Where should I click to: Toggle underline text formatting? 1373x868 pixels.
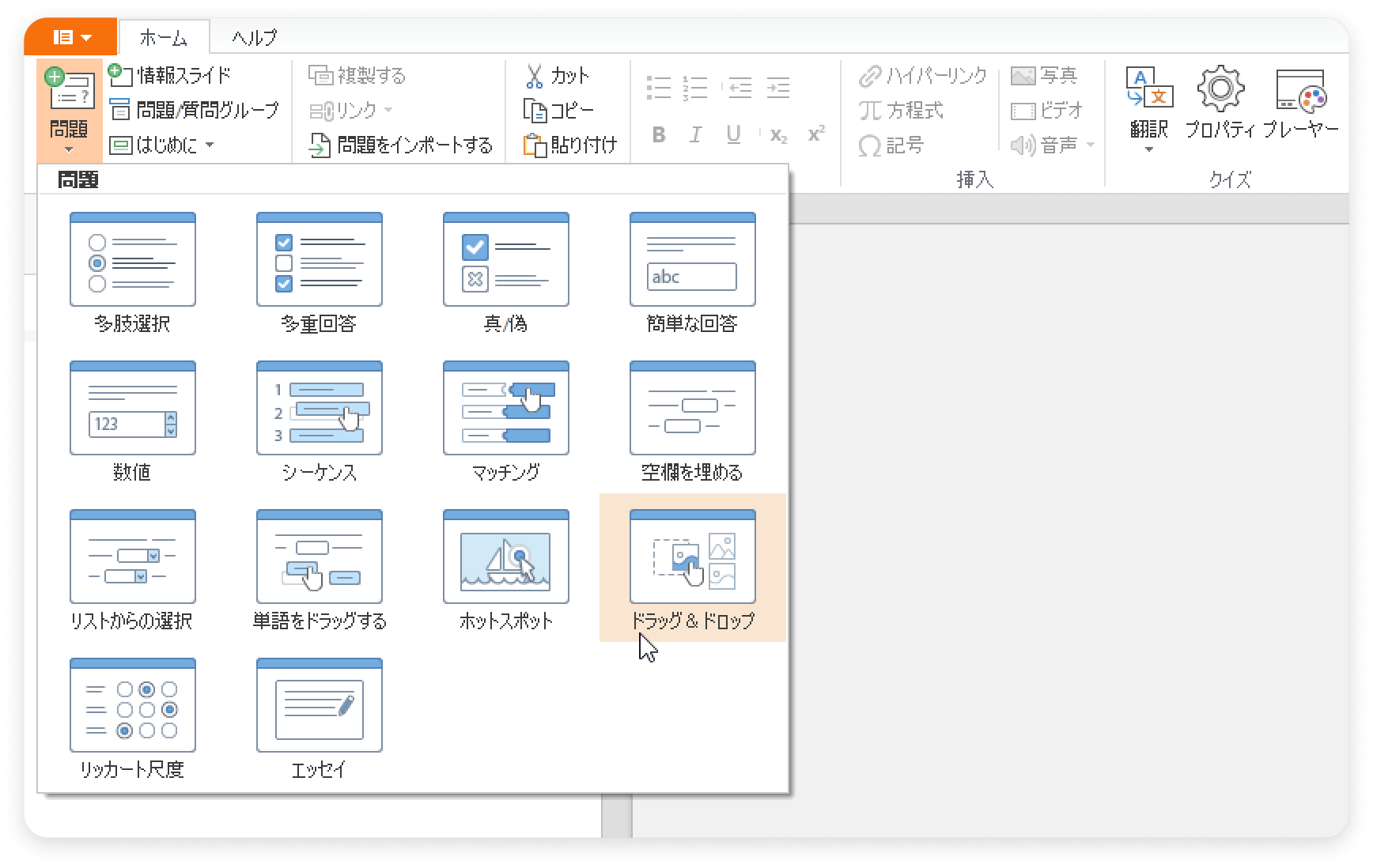(x=733, y=135)
